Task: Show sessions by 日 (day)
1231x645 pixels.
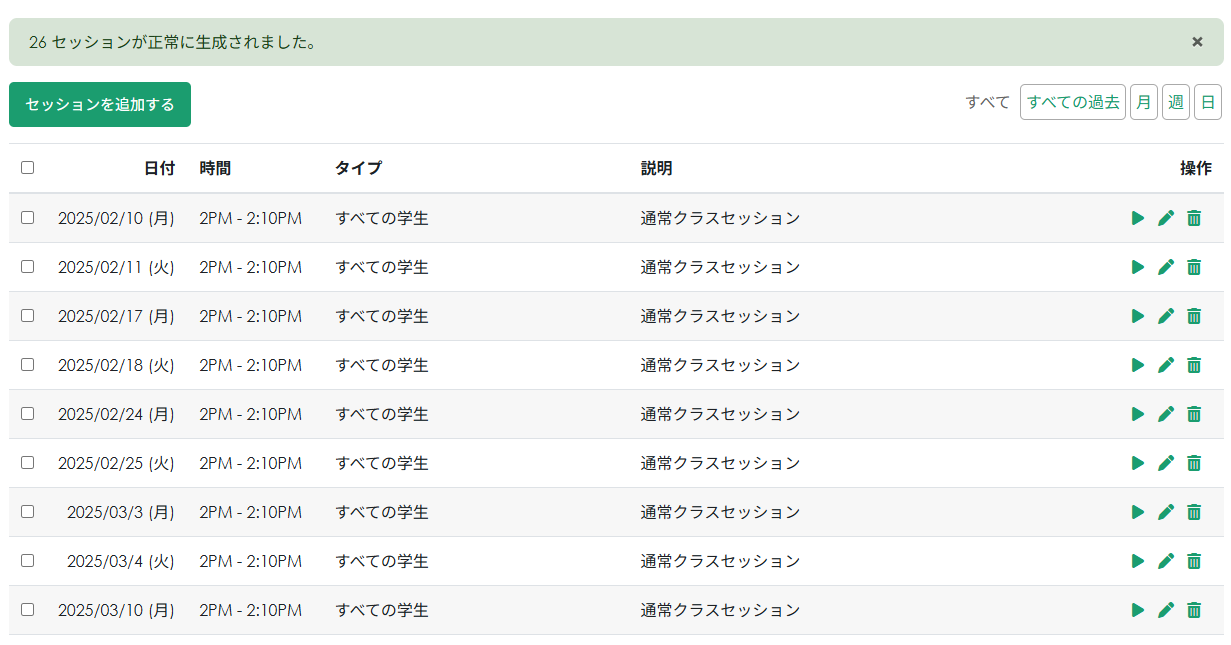Action: pyautogui.click(x=1207, y=102)
